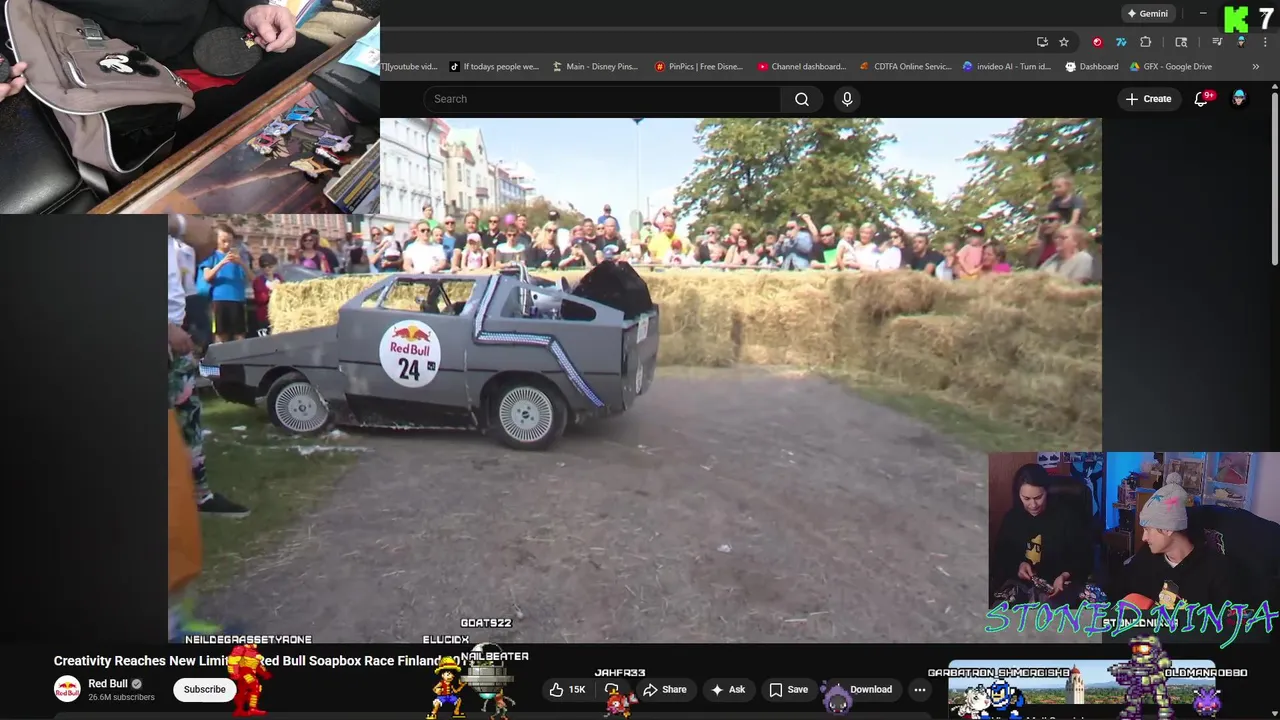Screen dimensions: 1280x720
Task: Open more actions three-dot button under video
Action: (x=920, y=689)
